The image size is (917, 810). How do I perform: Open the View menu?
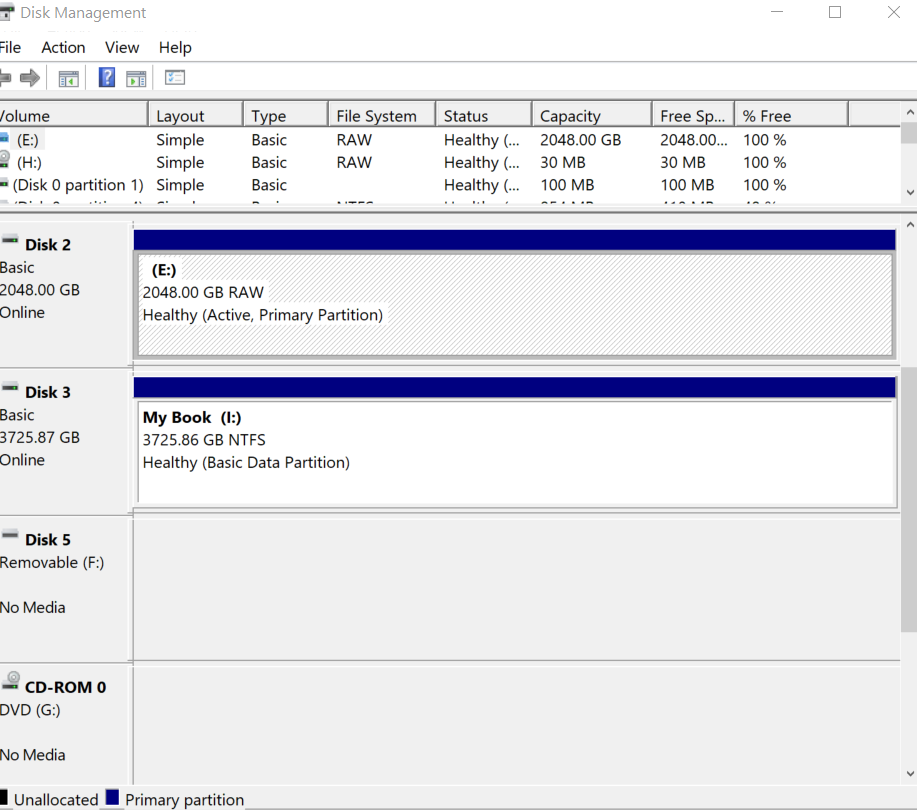click(x=122, y=47)
